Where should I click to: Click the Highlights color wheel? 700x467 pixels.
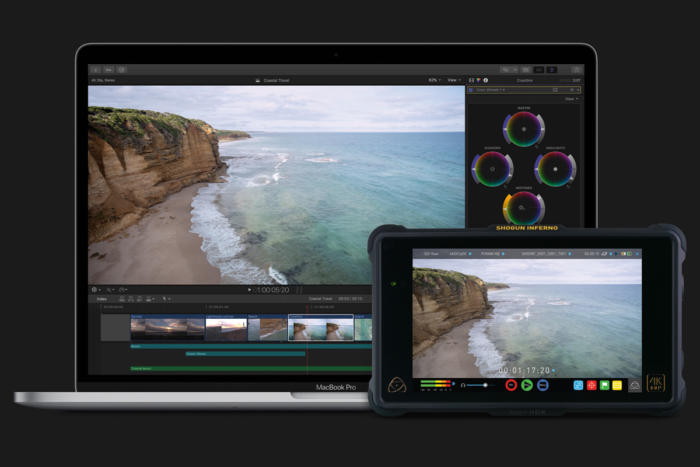click(x=555, y=169)
